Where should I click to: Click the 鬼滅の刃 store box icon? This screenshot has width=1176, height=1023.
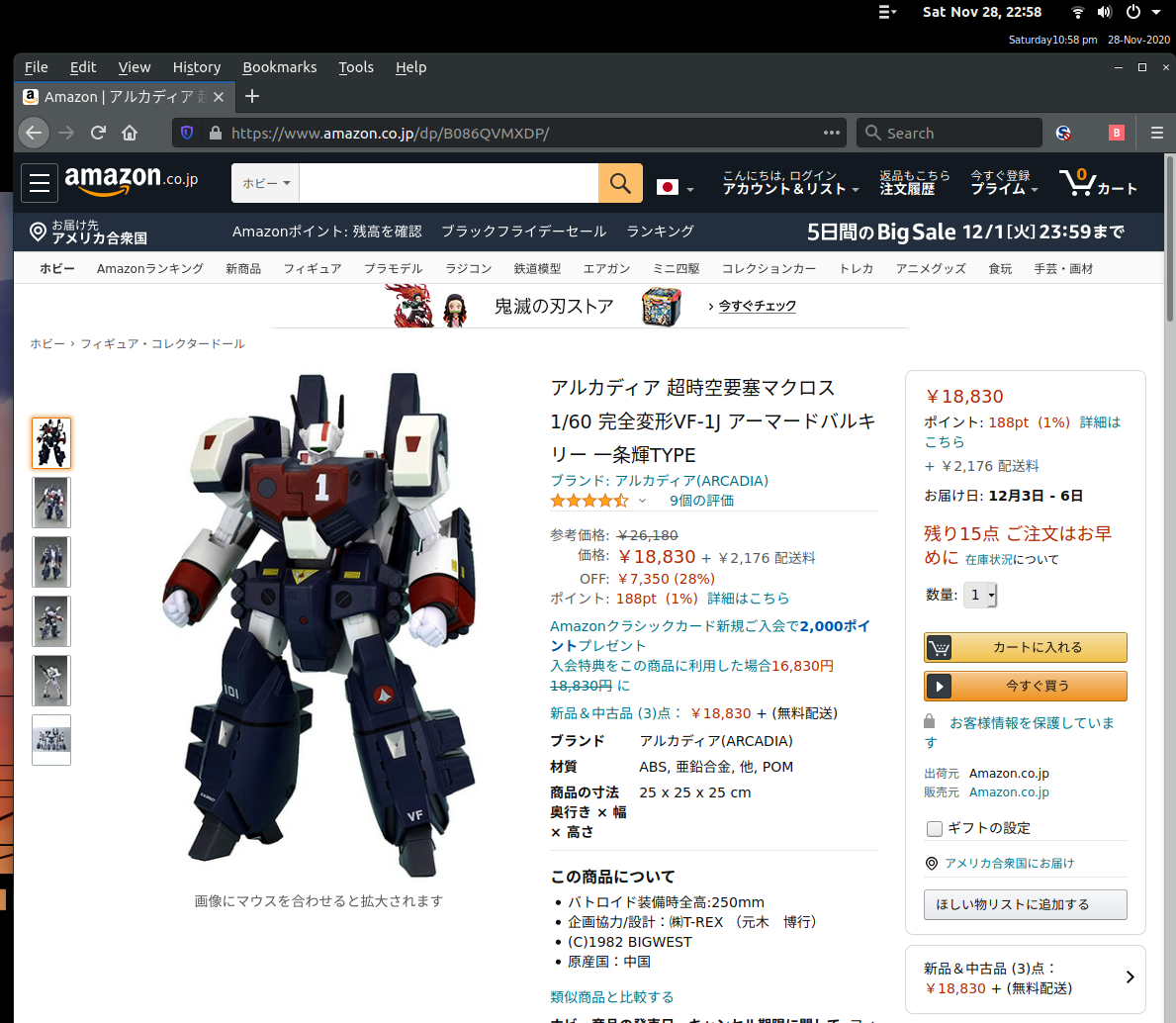[x=661, y=306]
